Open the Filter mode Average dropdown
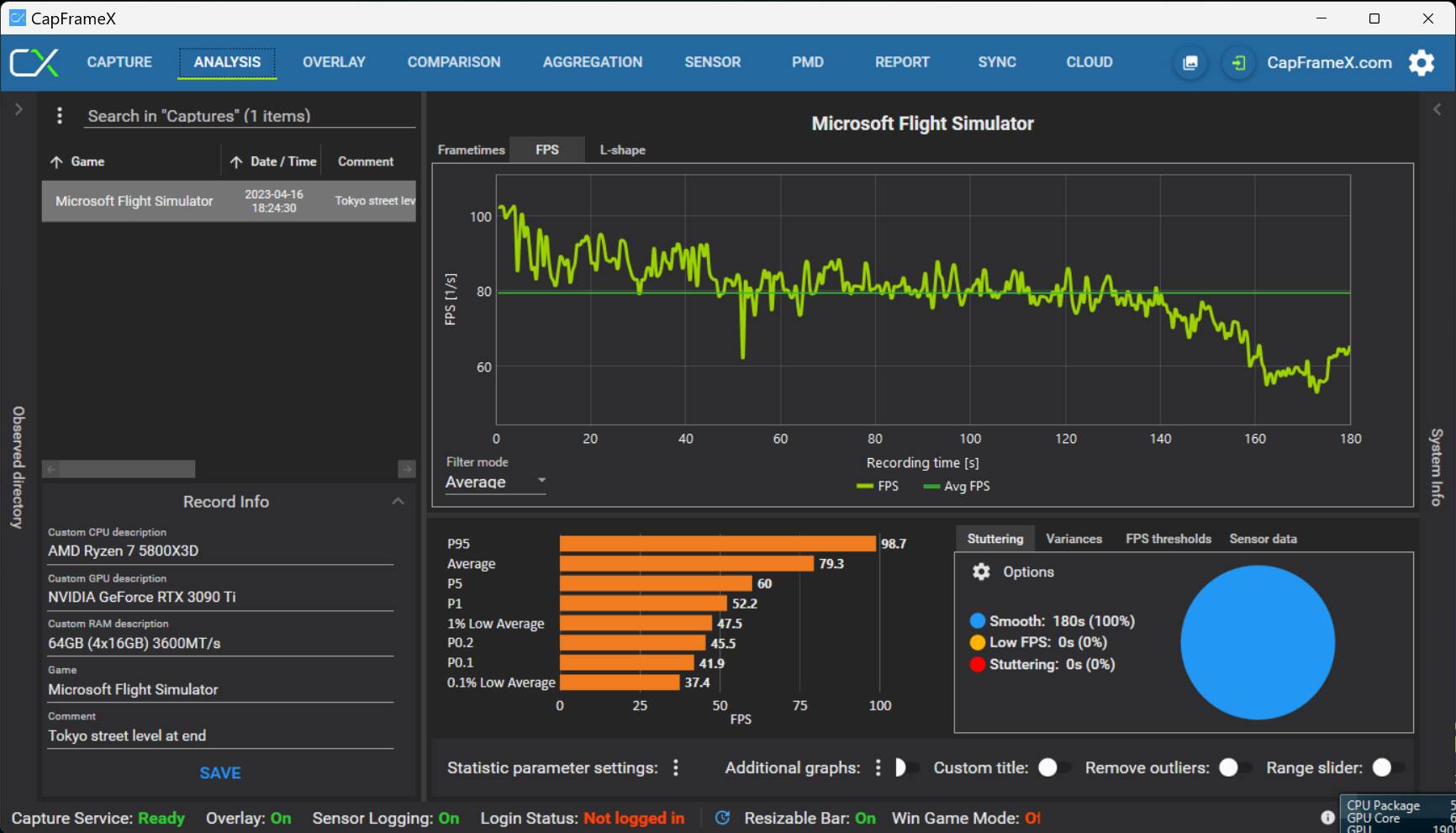 pos(495,482)
